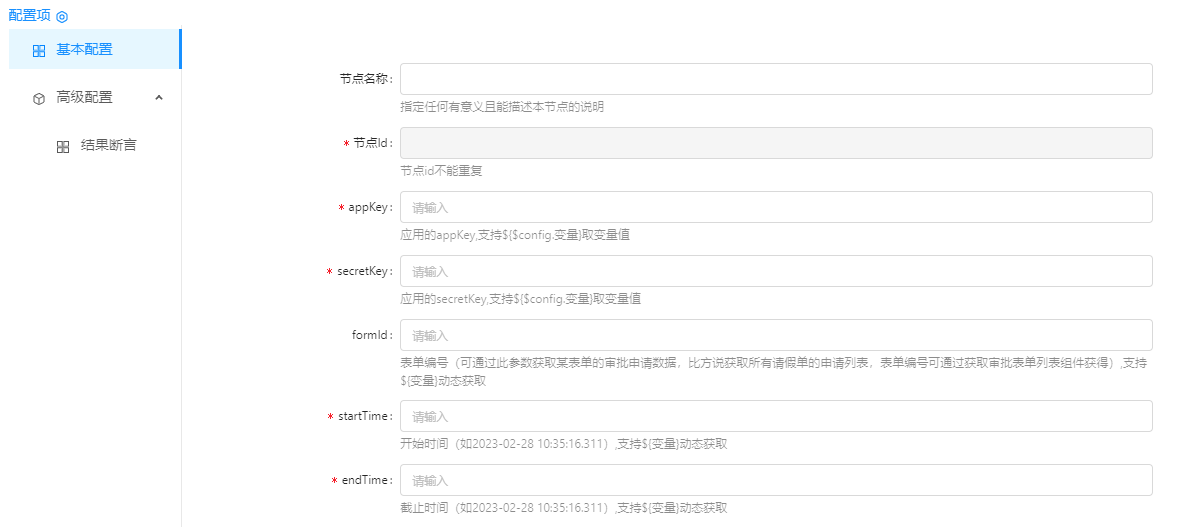1198x527 pixels.
Task: Collapse 高级配置 using the chevron arrow
Action: click(x=159, y=97)
